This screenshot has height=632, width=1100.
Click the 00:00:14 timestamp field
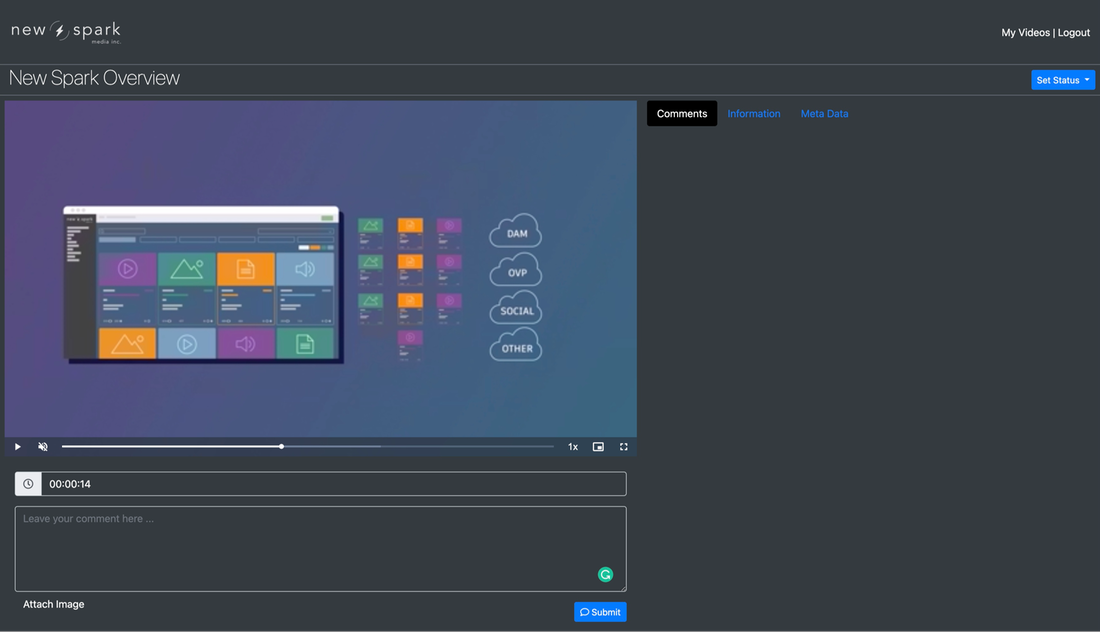tap(333, 484)
